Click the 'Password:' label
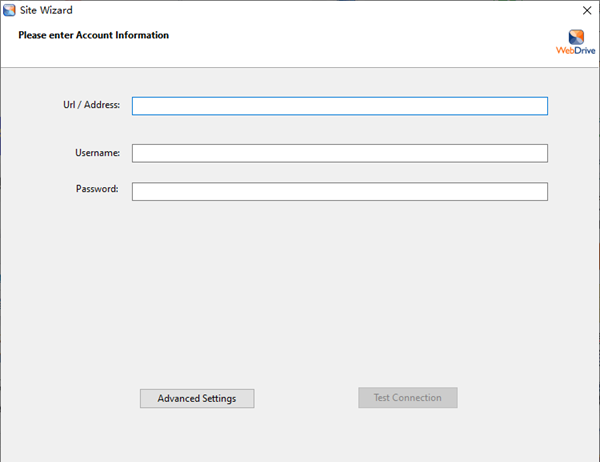600x462 pixels. click(x=97, y=189)
